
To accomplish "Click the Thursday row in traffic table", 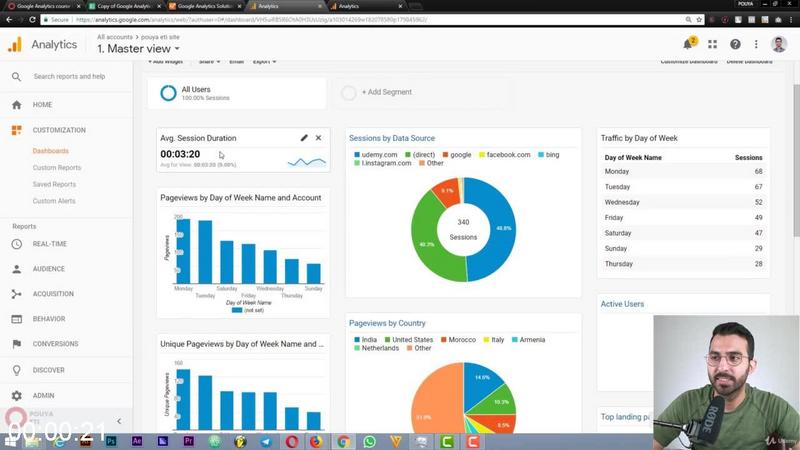I will [683, 264].
